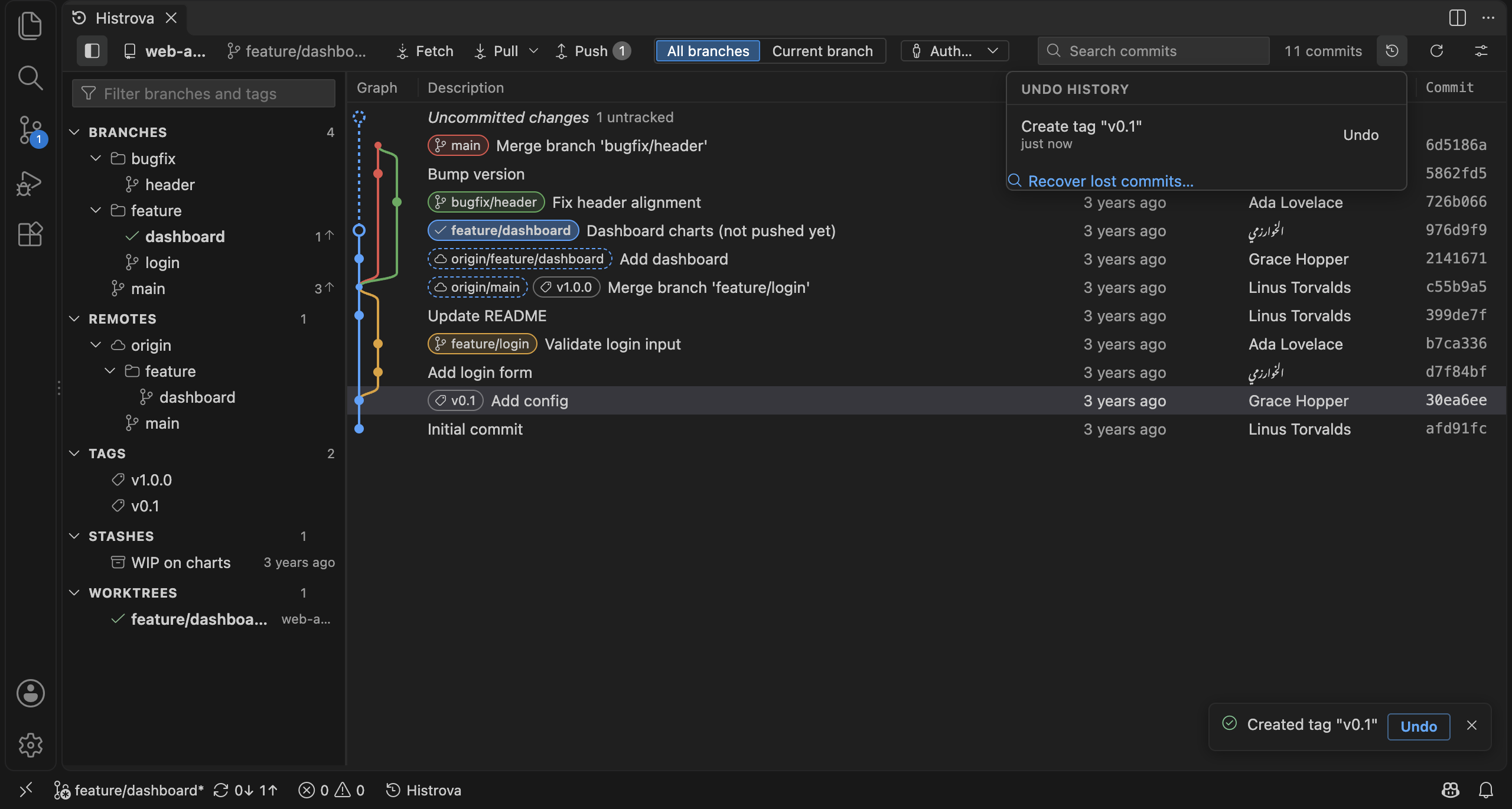Click the refresh icon in toolbar
This screenshot has height=809, width=1512.
click(1436, 51)
